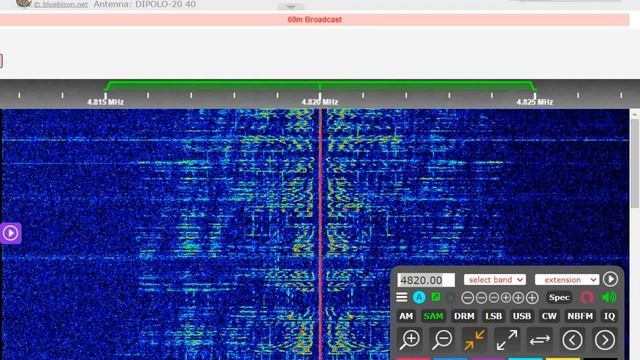This screenshot has height=360, width=640.
Task: Click the purple play button at left edge
Action: (10, 233)
